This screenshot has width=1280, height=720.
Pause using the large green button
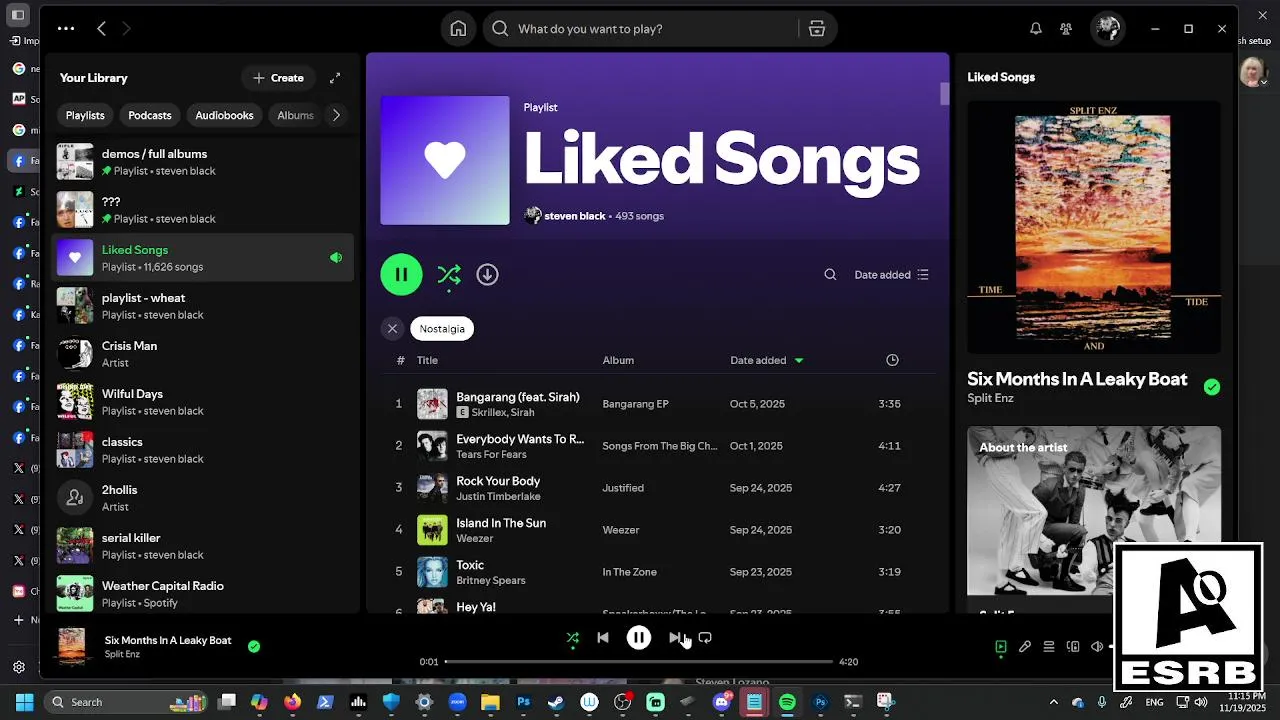point(401,275)
